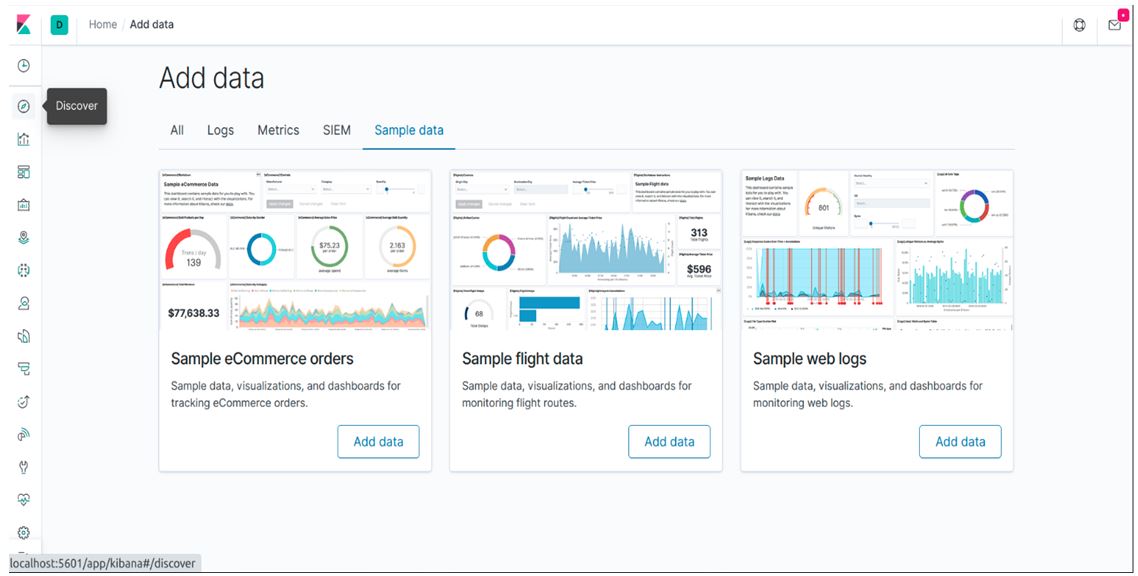Open Discover from the sidebar
Screen dimensions: 1138x576
tap(24, 107)
